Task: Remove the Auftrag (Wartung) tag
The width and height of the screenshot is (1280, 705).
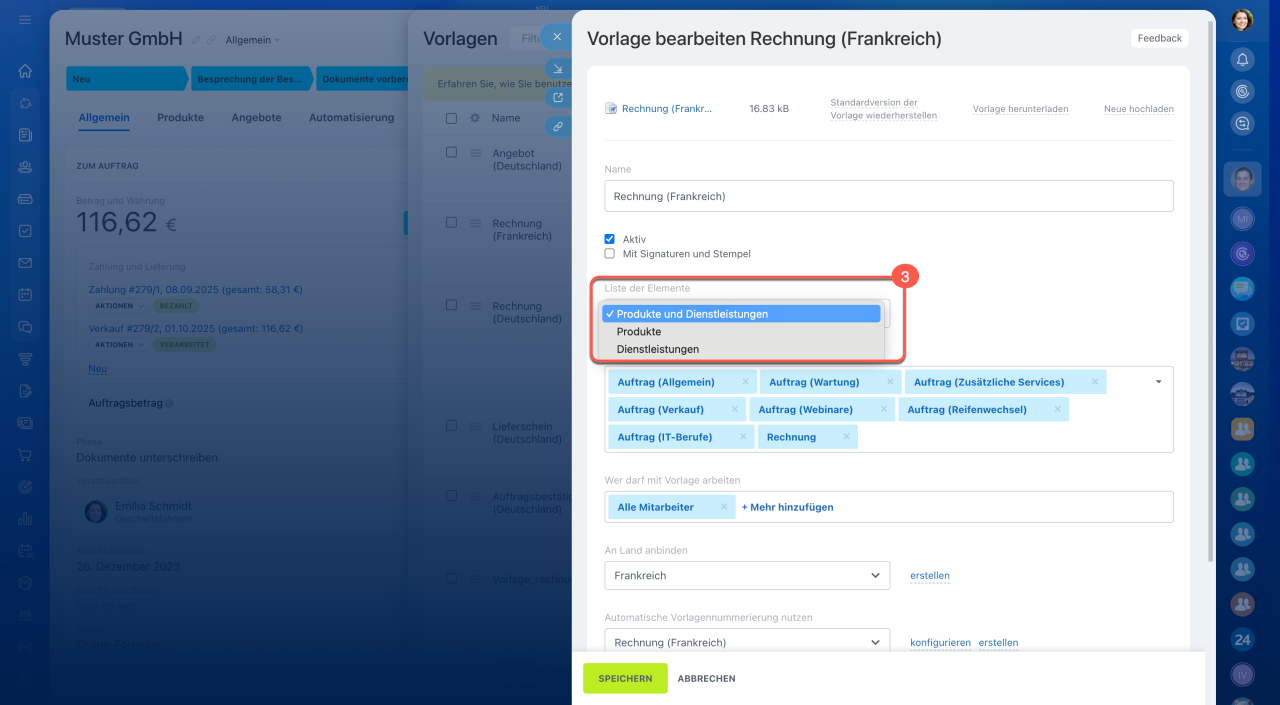Action: pyautogui.click(x=889, y=382)
